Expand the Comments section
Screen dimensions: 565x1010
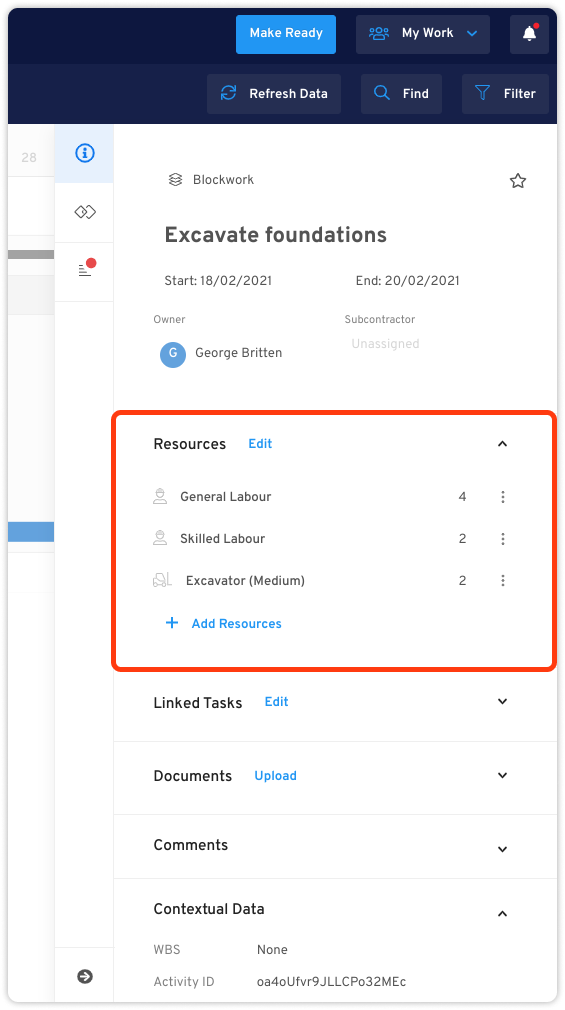point(503,849)
